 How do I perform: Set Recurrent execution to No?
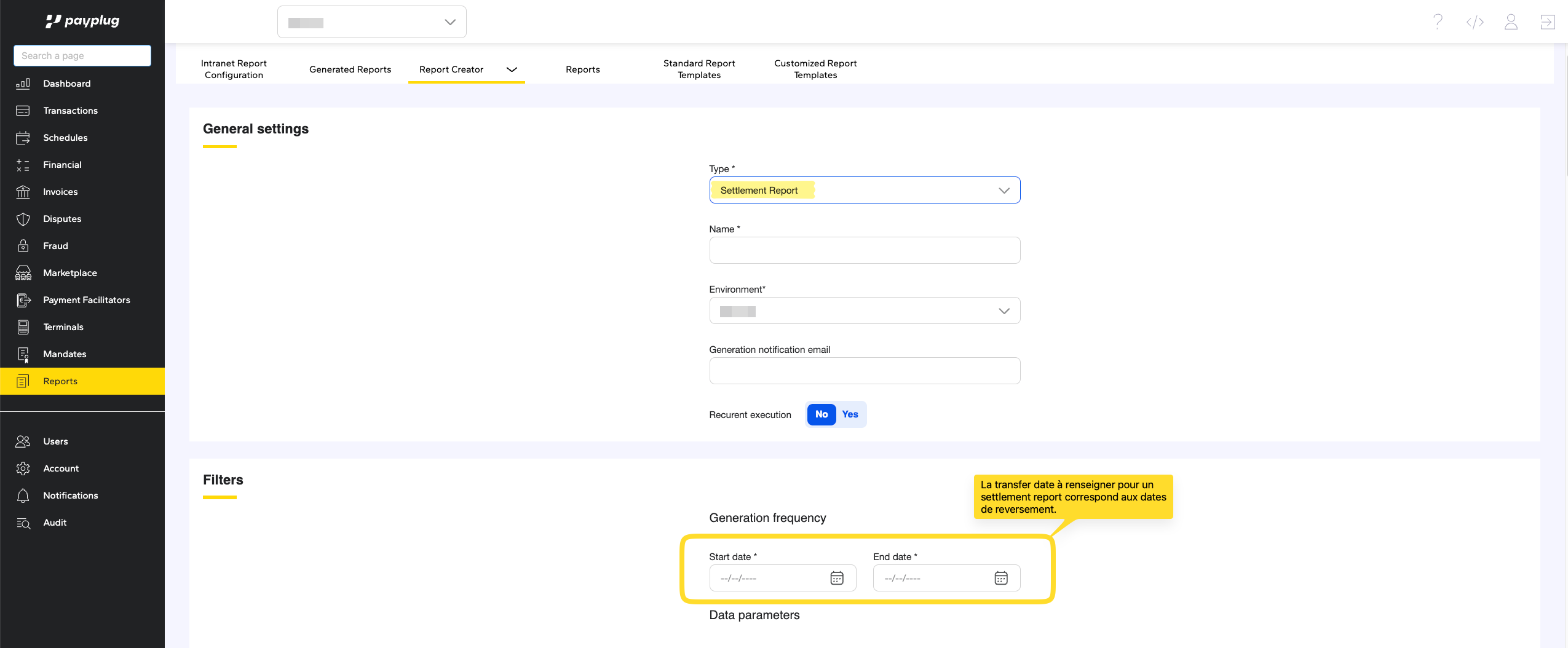tap(821, 414)
